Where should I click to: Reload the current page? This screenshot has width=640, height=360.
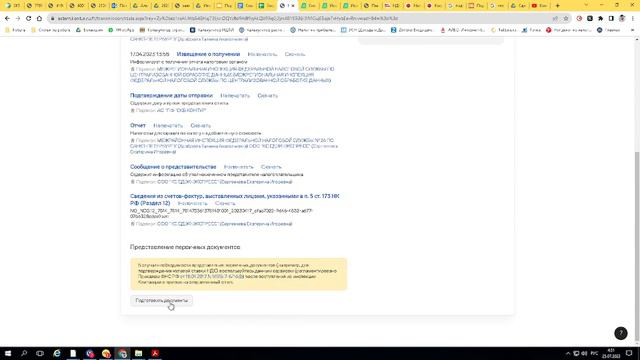[x=29, y=18]
